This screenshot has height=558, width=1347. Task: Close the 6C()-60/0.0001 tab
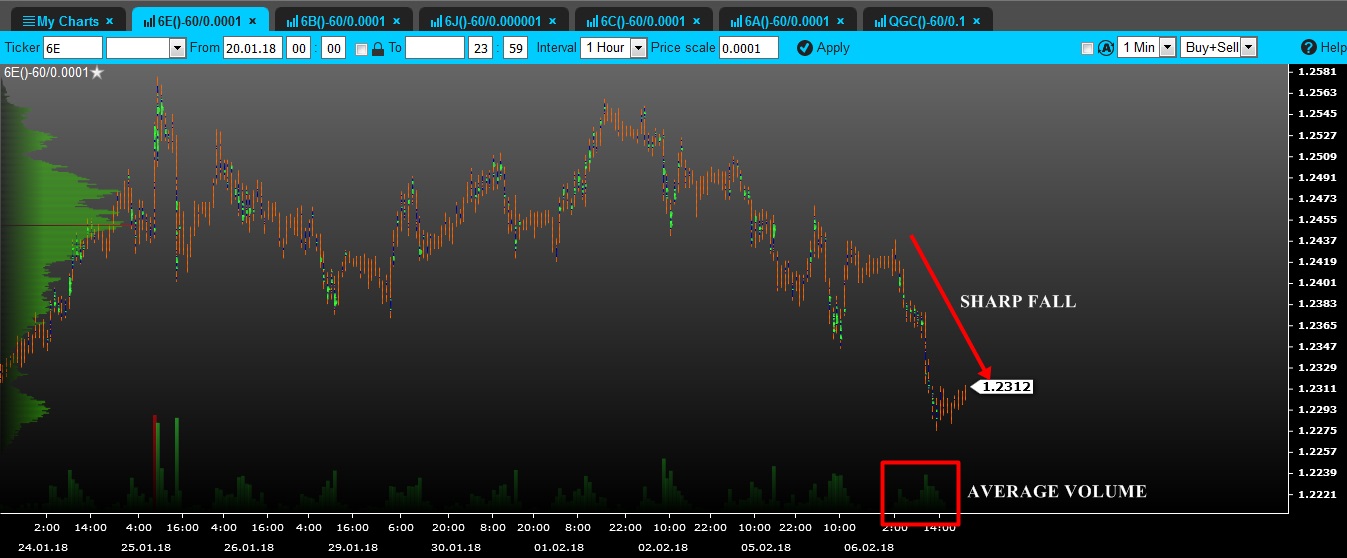(697, 21)
